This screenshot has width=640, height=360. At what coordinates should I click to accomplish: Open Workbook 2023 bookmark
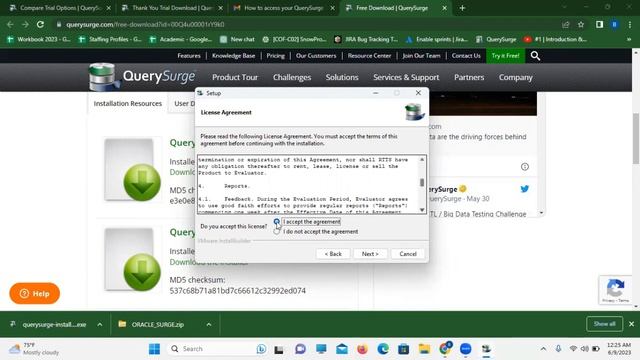(x=39, y=40)
